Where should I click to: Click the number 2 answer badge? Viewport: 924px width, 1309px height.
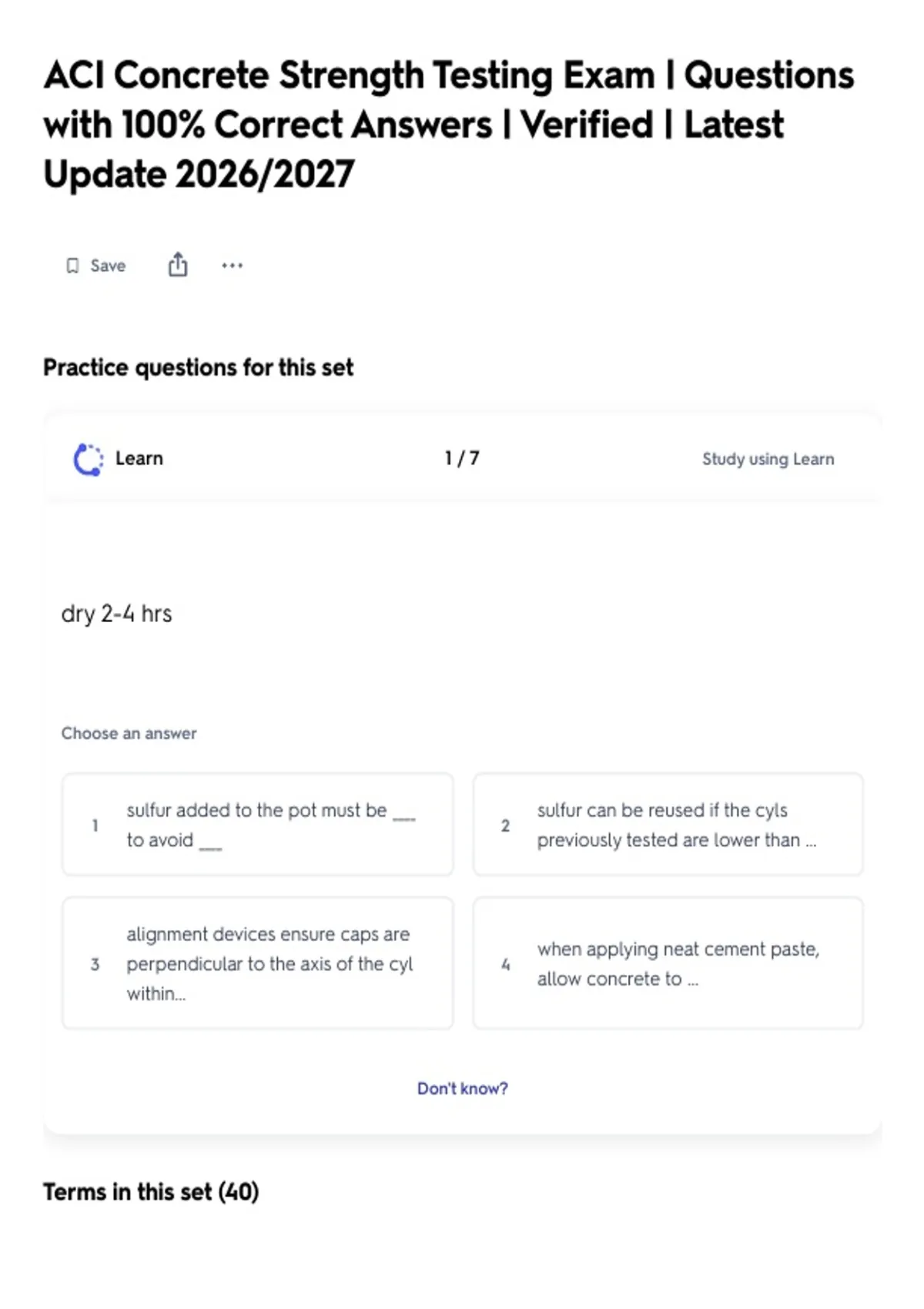click(505, 825)
